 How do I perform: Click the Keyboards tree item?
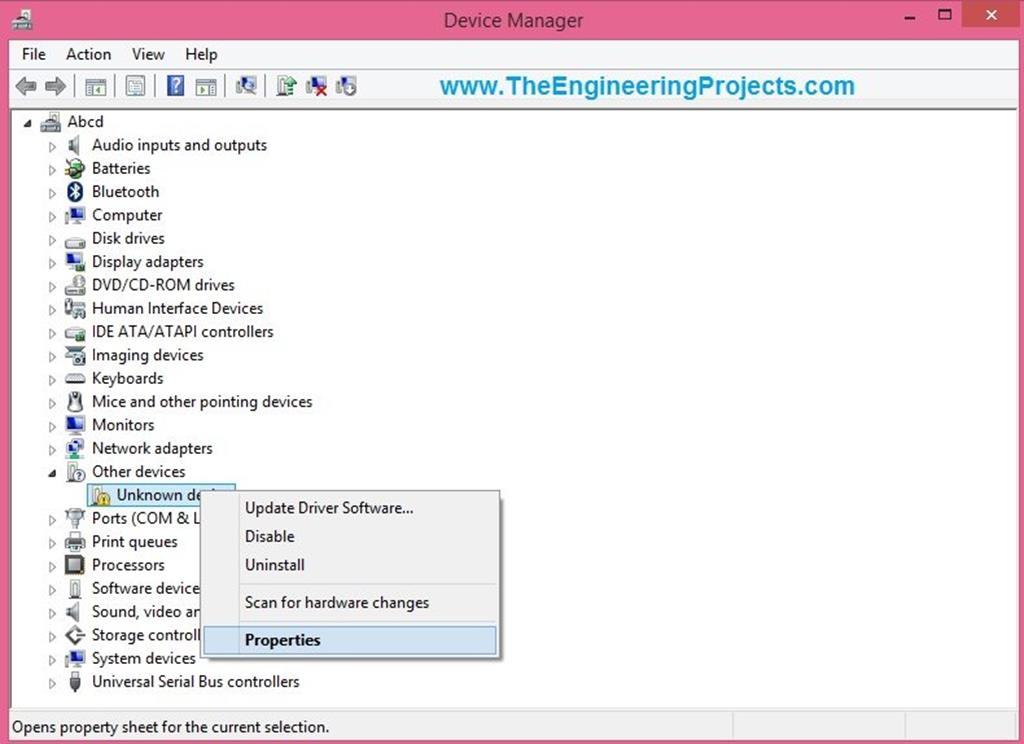(127, 378)
